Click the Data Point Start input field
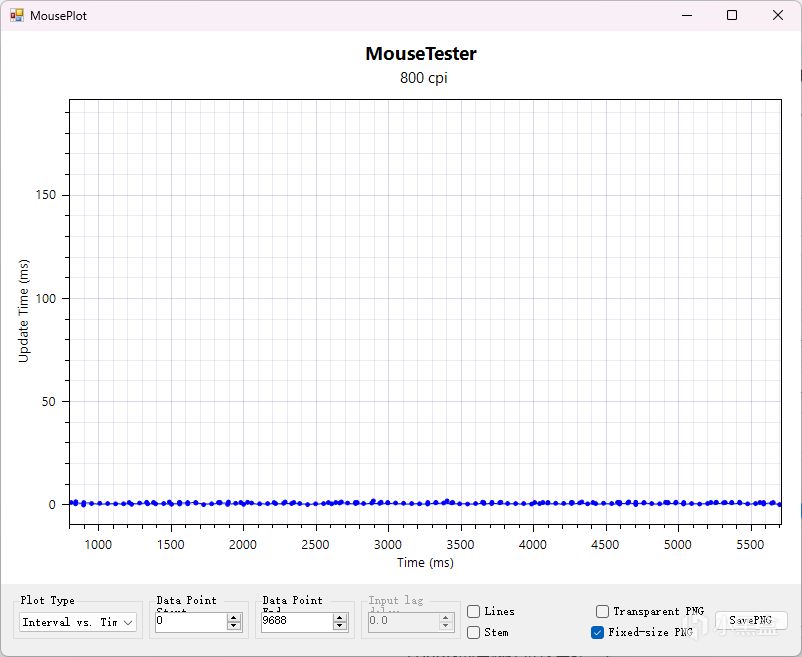 (x=191, y=622)
